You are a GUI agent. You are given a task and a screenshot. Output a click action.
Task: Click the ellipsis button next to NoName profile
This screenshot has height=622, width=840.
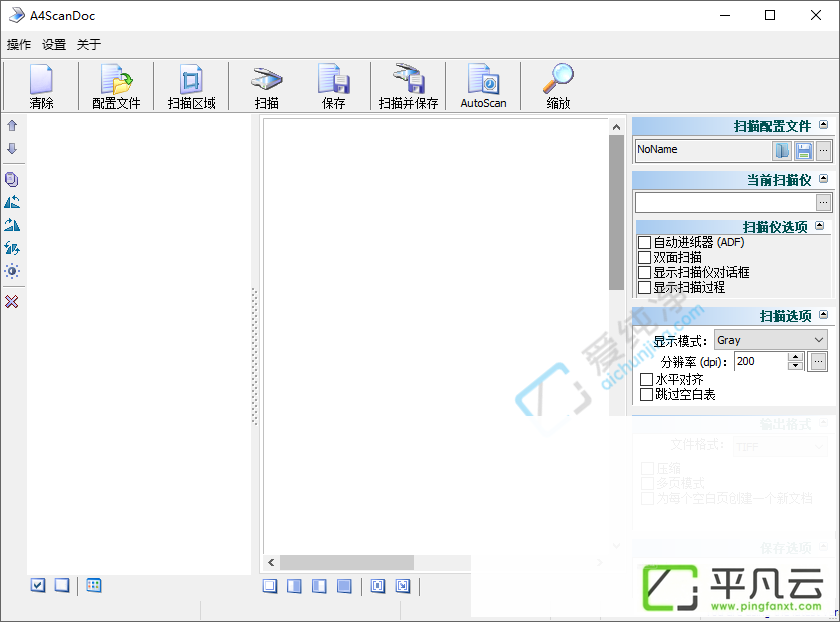click(823, 151)
